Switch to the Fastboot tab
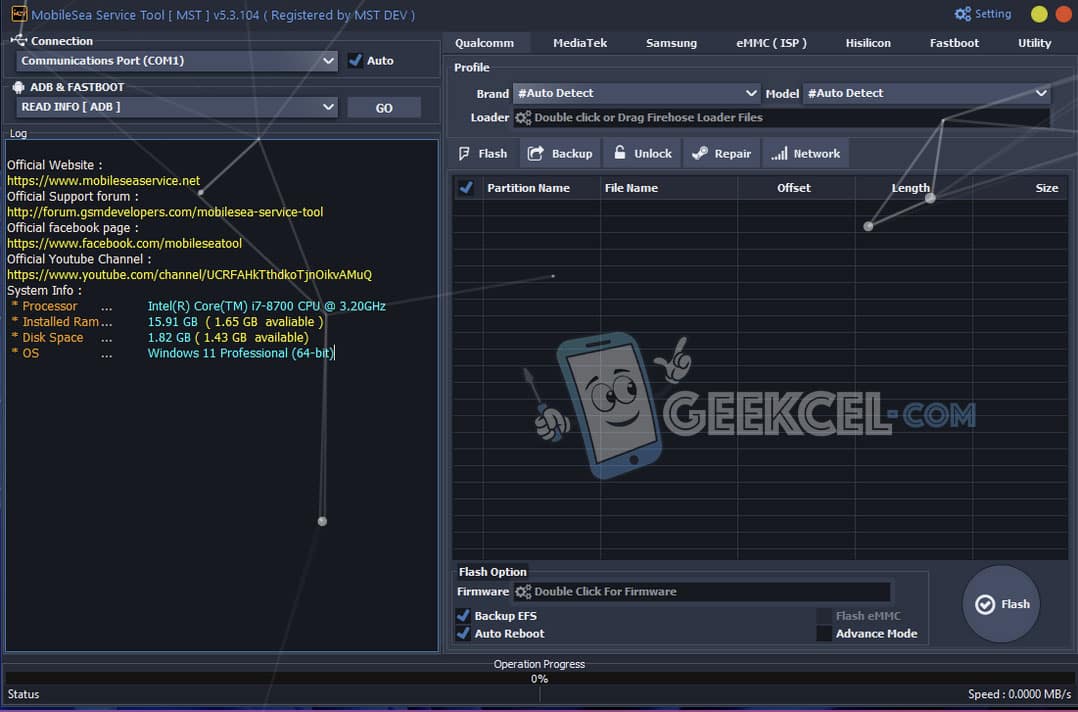Viewport: 1078px width, 712px height. click(x=954, y=43)
